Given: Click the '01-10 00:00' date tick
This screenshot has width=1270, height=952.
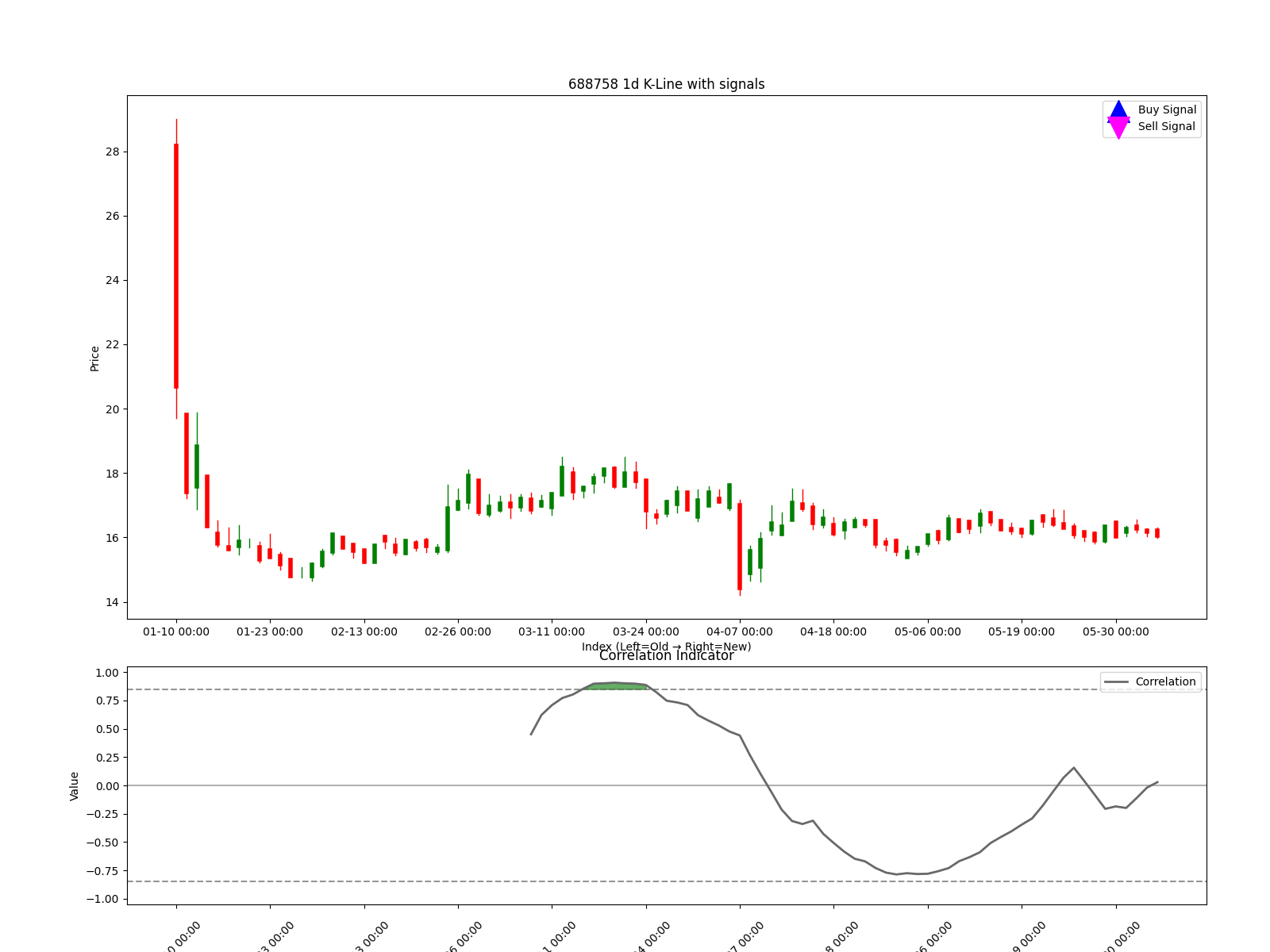Looking at the screenshot, I should pyautogui.click(x=176, y=631).
